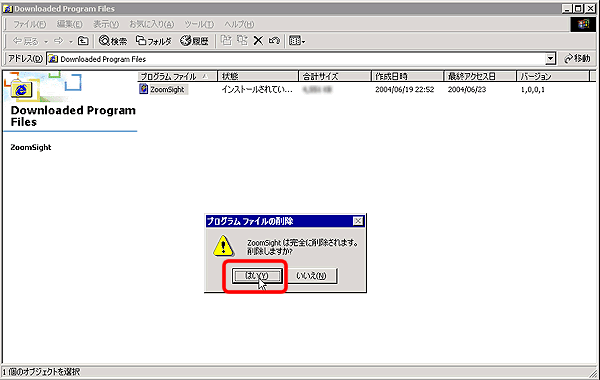Sort by 合計サイズ column header
This screenshot has height=380, width=600.
coord(334,76)
